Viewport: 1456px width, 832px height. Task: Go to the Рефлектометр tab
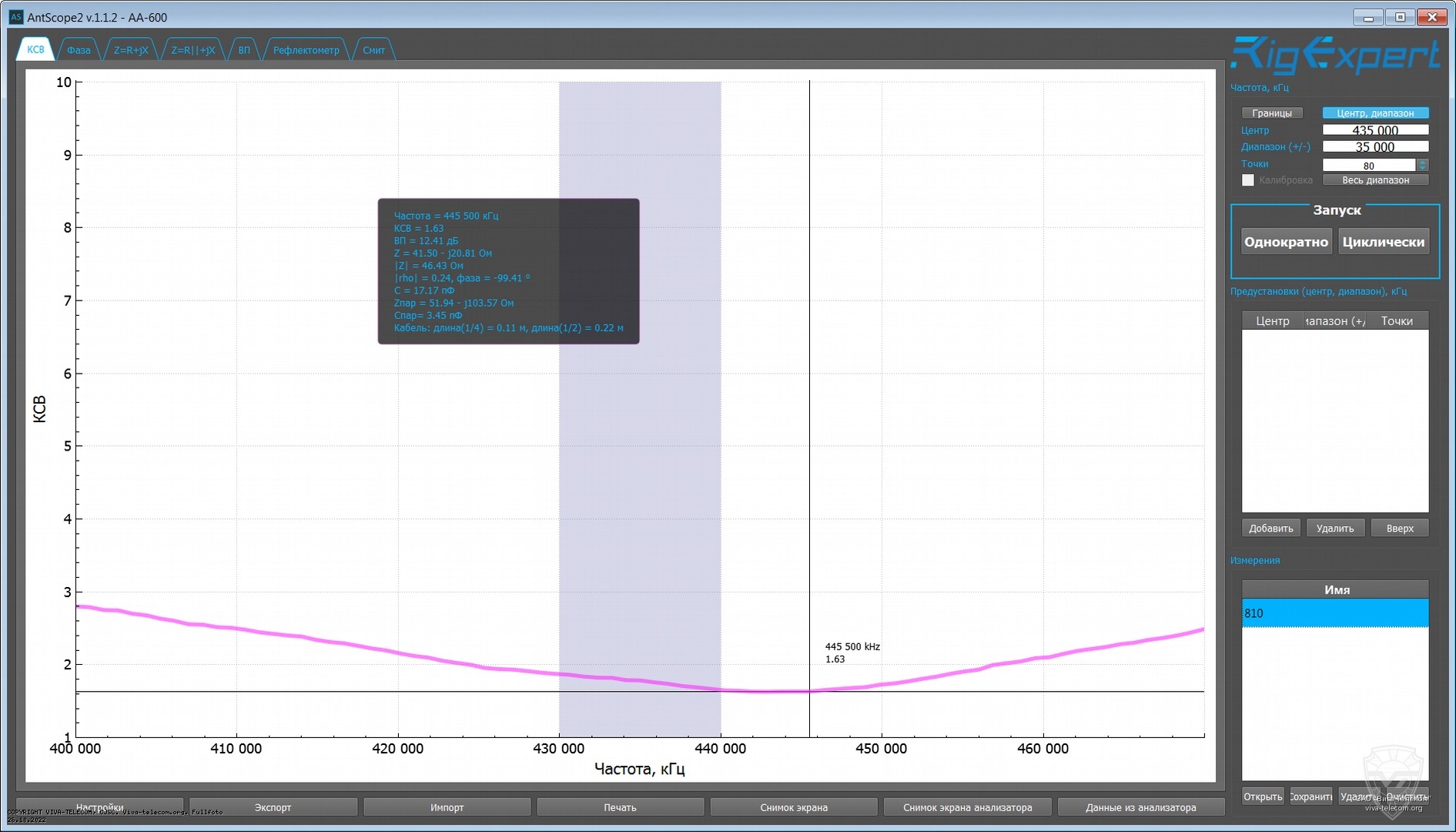(306, 50)
